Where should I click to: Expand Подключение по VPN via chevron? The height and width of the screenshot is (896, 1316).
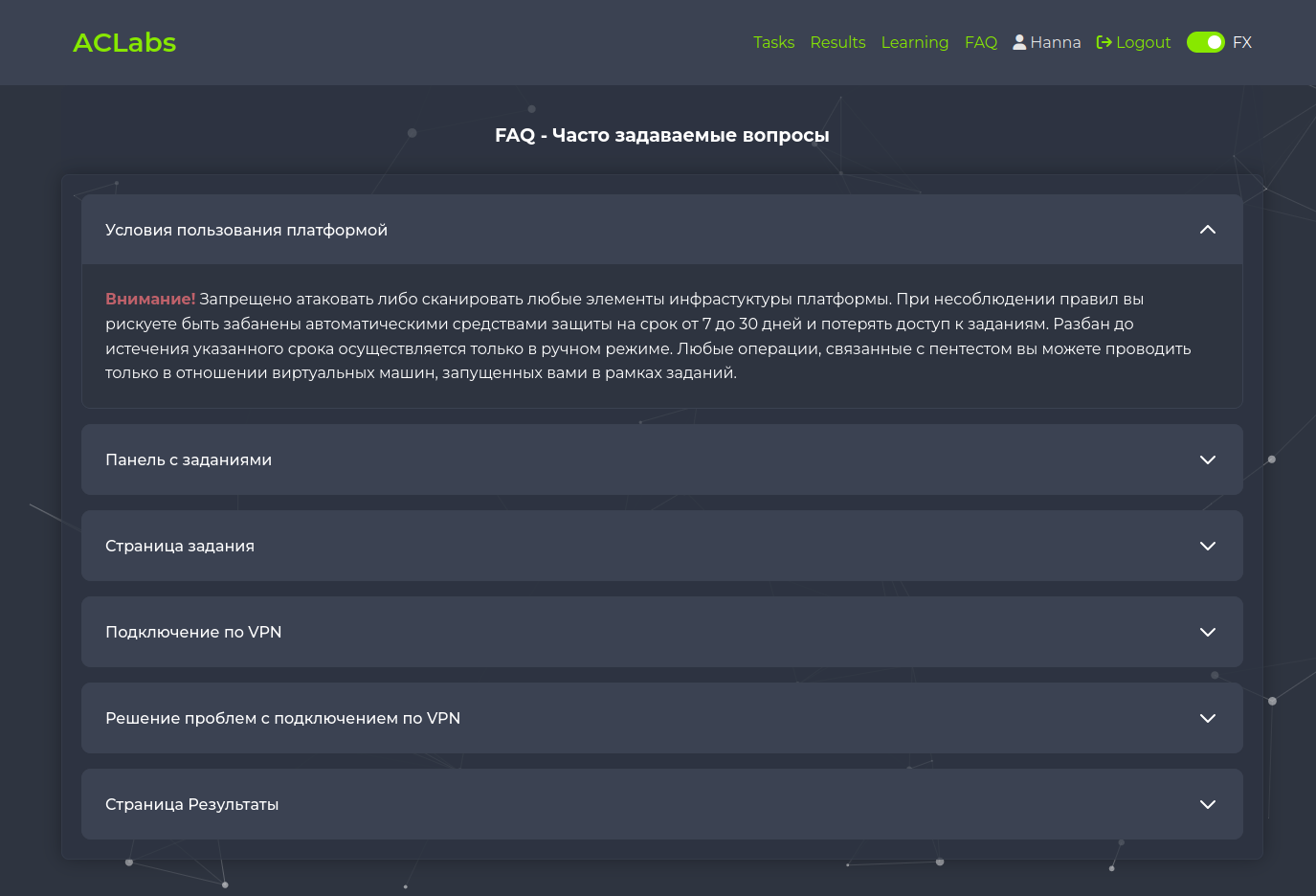[x=1207, y=632]
